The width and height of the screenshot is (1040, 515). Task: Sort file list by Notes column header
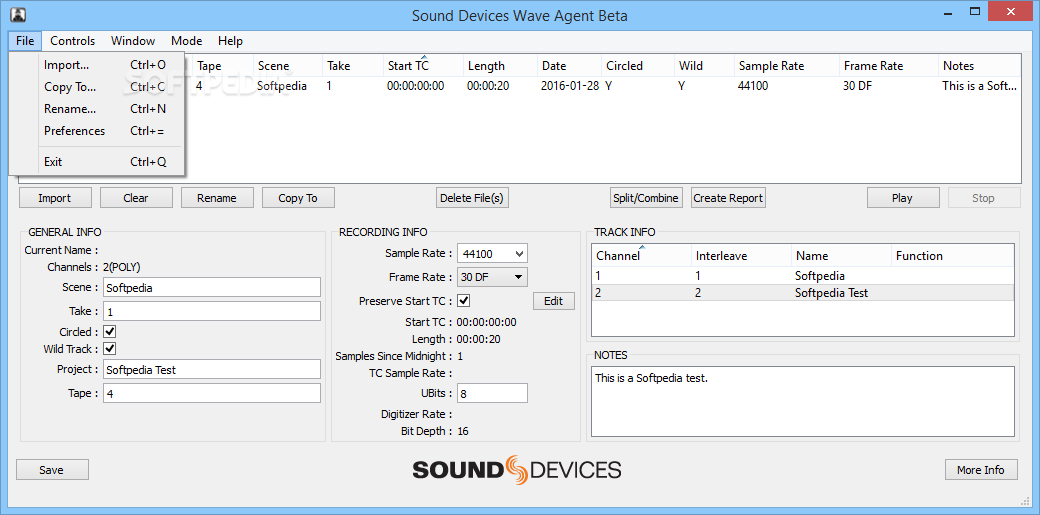pyautogui.click(x=980, y=66)
